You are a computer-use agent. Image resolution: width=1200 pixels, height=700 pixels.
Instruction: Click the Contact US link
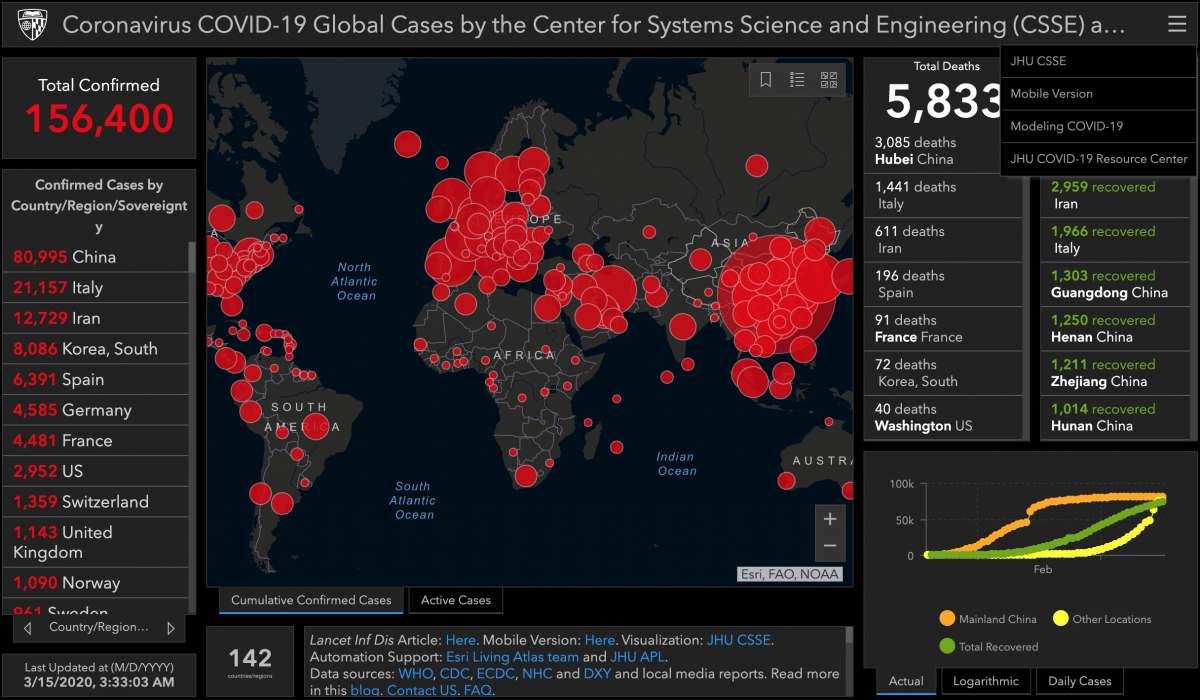tap(423, 691)
